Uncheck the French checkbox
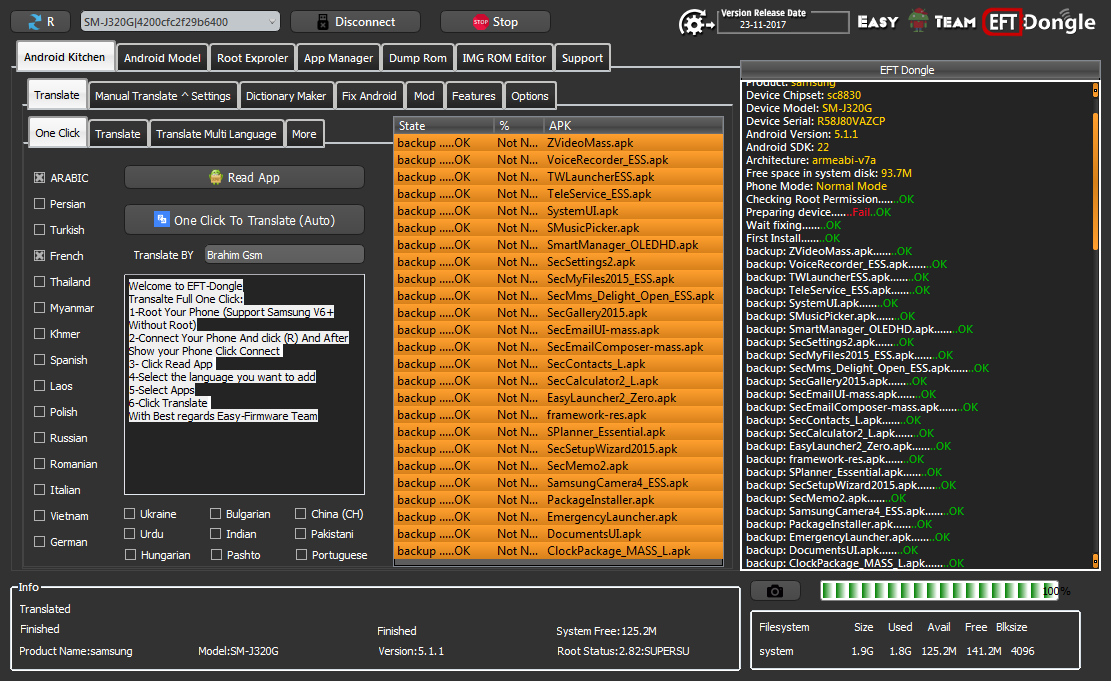 [40, 256]
